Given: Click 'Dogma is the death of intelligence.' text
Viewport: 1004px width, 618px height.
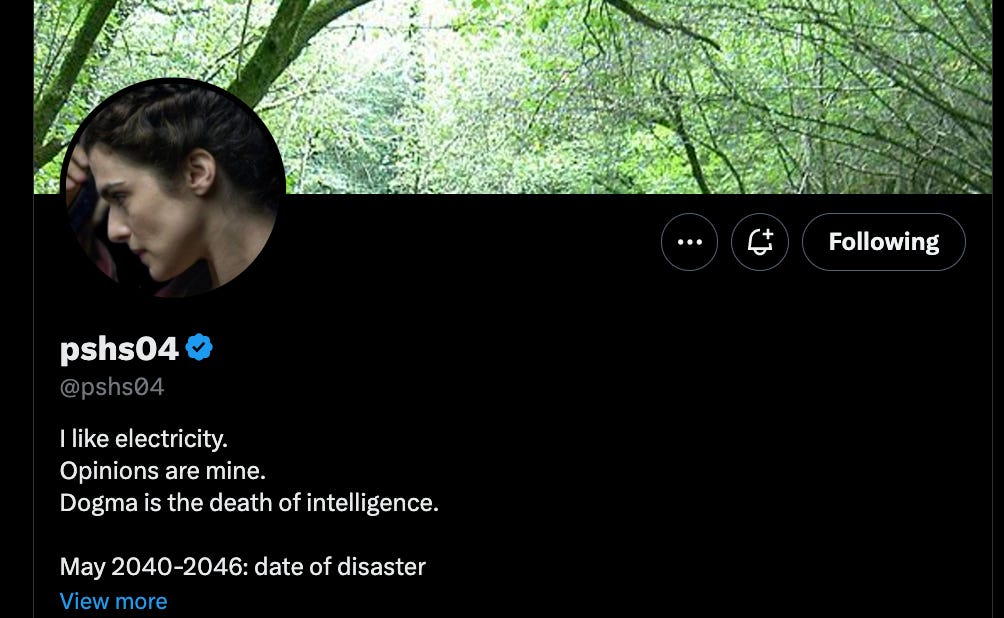Looking at the screenshot, I should [249, 503].
